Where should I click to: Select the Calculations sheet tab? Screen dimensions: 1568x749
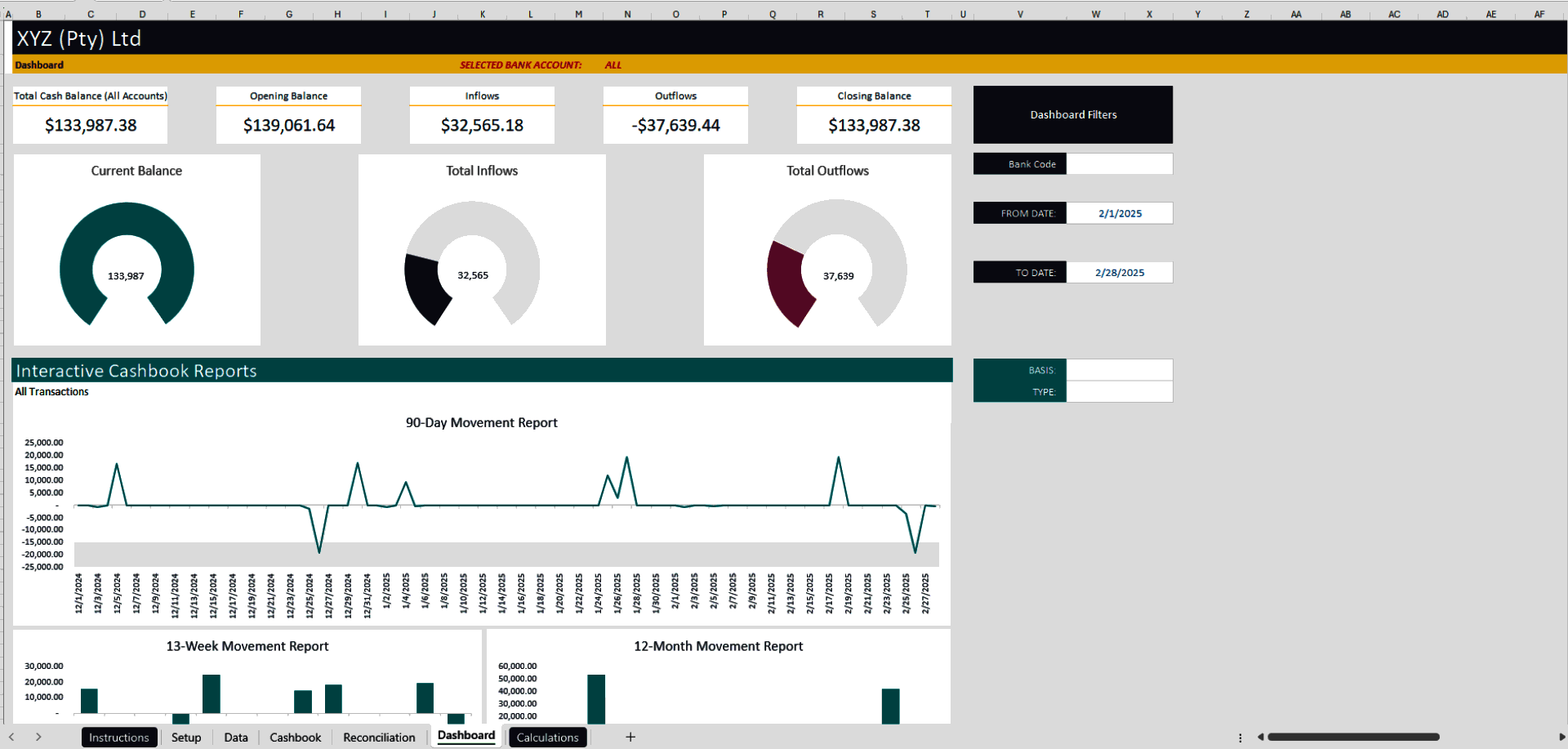coord(547,737)
